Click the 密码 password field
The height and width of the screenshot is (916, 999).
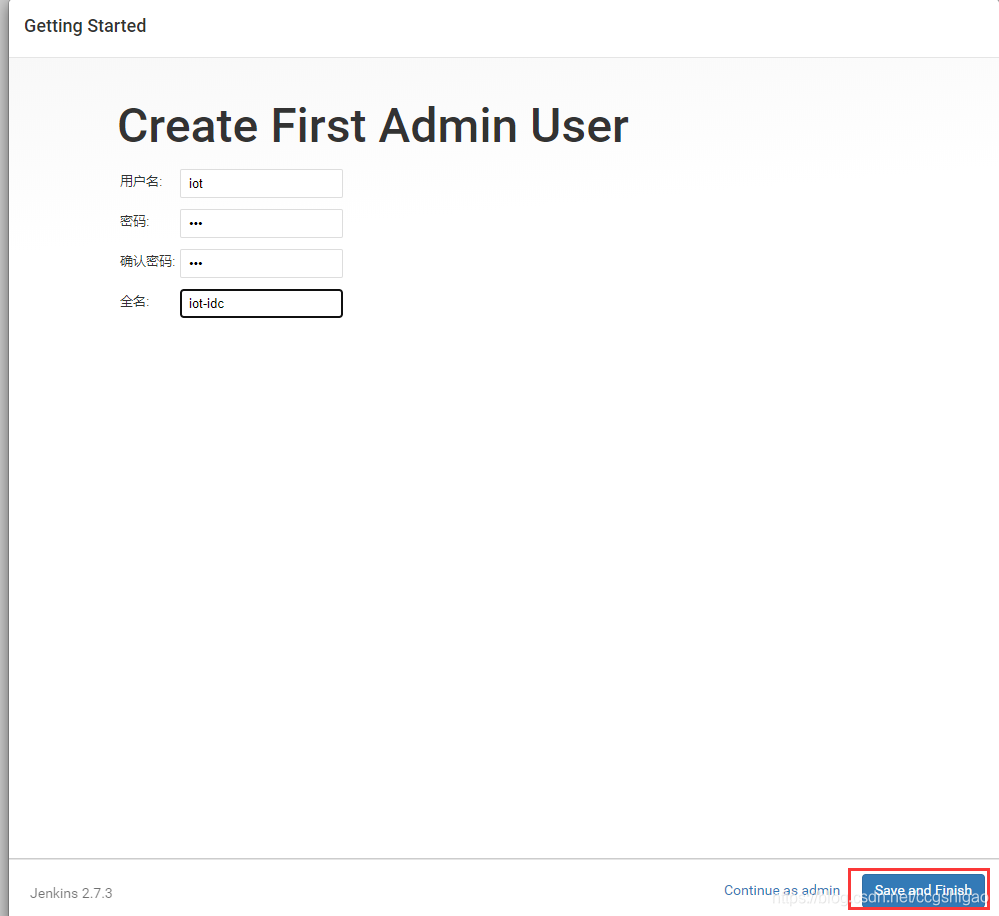(261, 224)
